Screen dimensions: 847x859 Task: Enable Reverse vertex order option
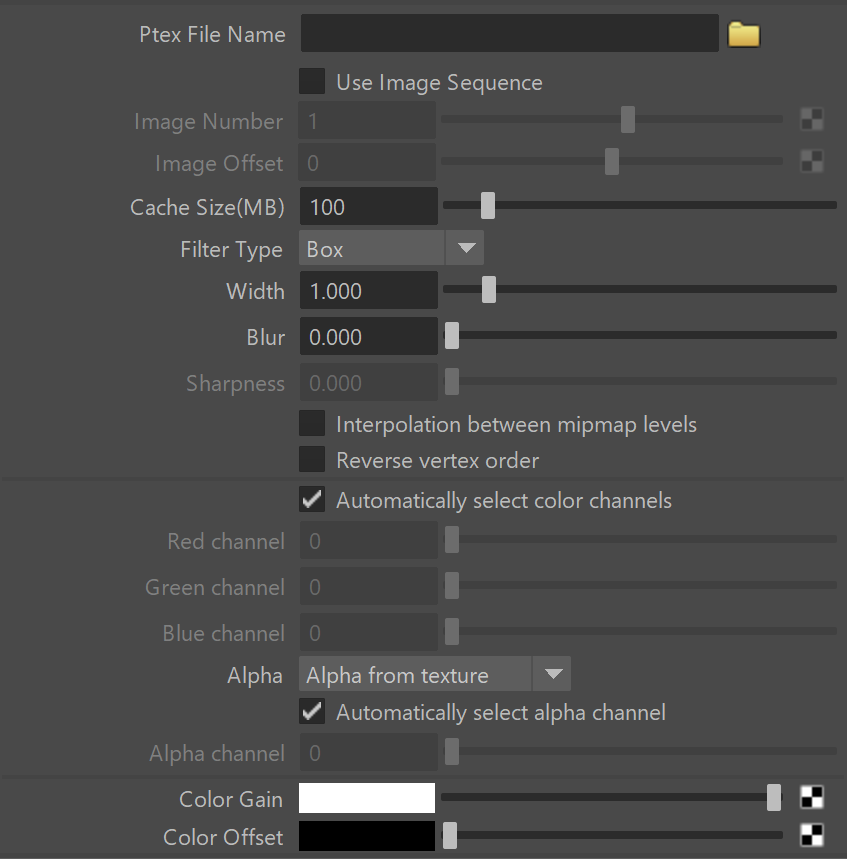tap(312, 459)
